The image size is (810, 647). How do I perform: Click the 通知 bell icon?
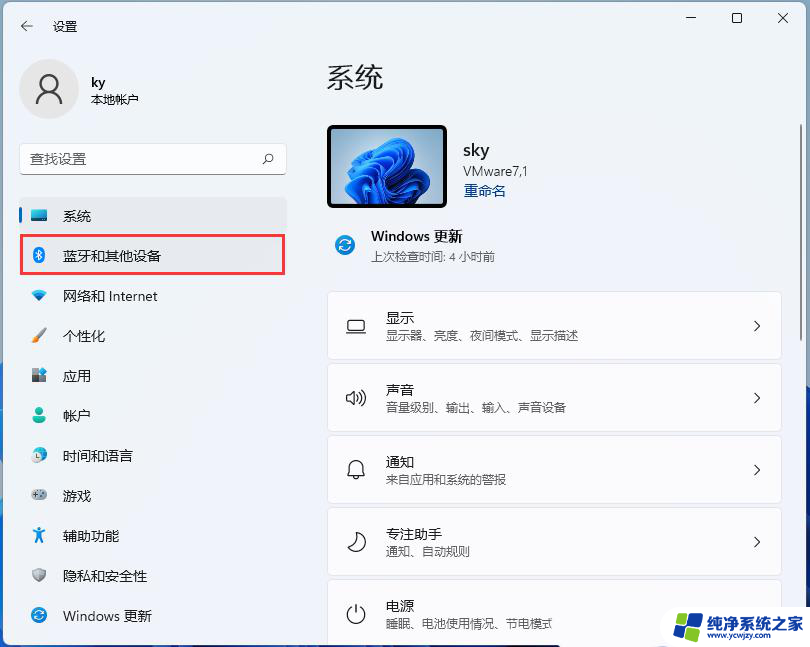pos(356,470)
